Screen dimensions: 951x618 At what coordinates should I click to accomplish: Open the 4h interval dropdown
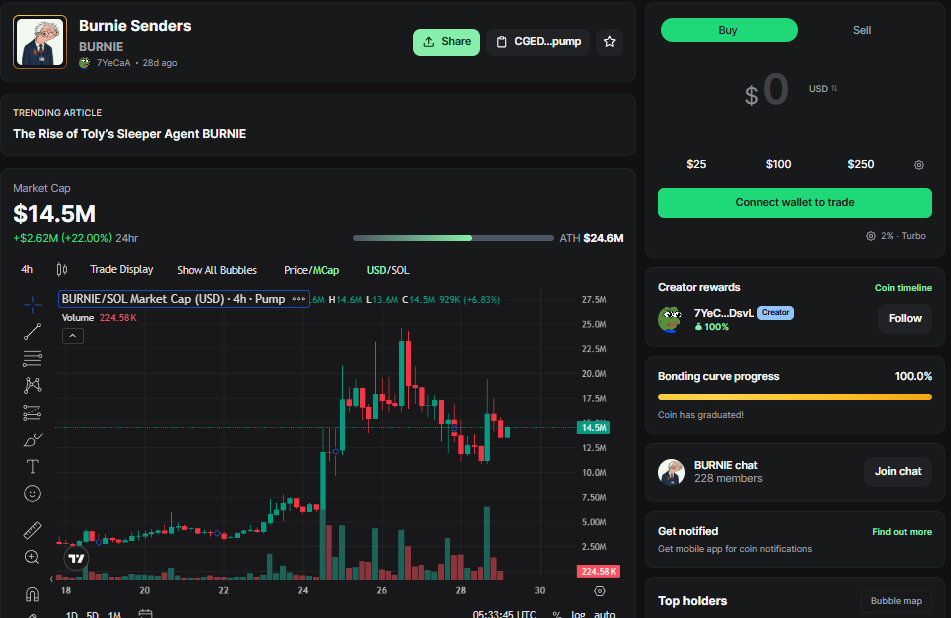pyautogui.click(x=27, y=269)
